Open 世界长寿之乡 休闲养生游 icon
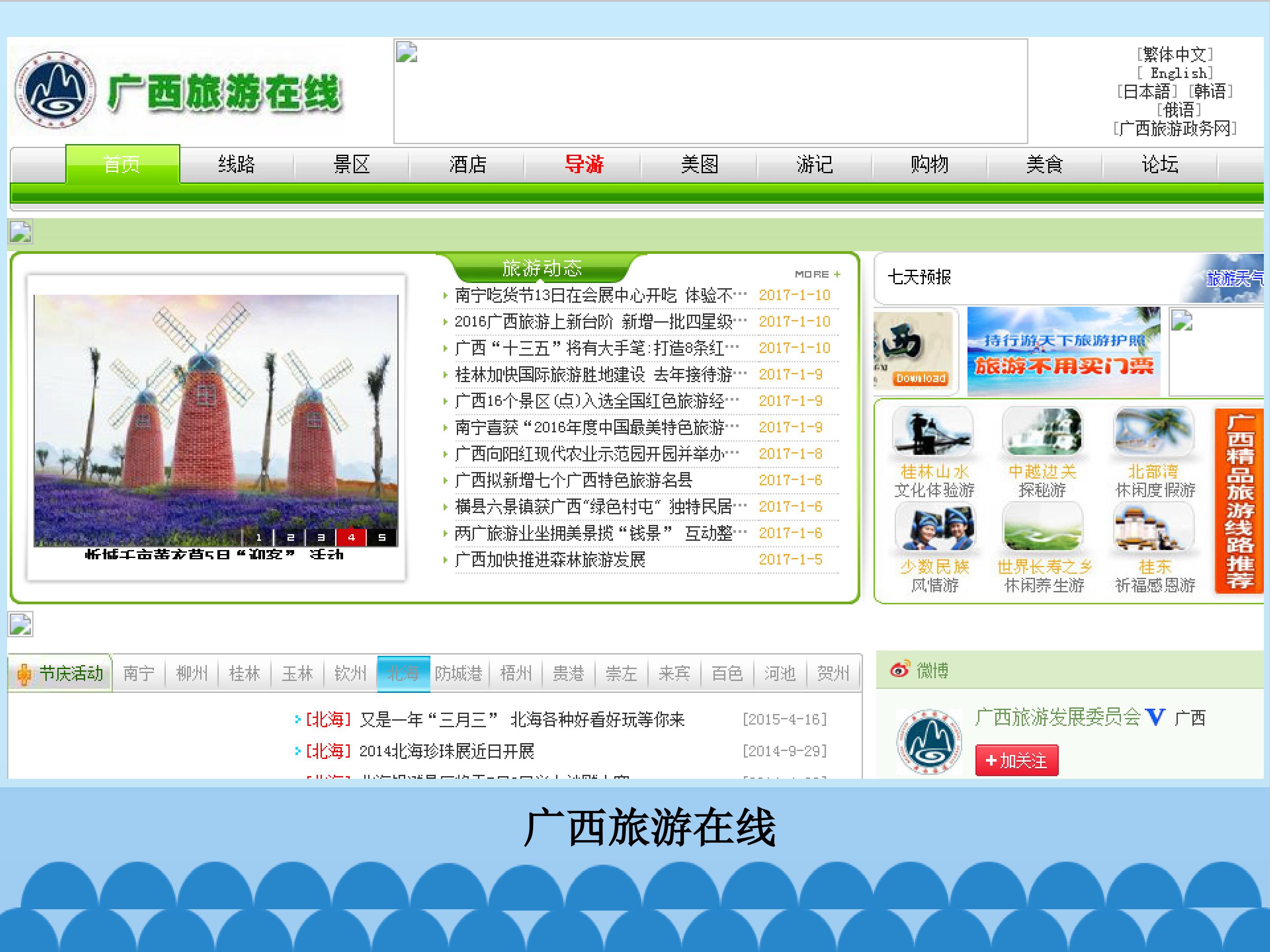Viewport: 1270px width, 952px height. click(x=1042, y=527)
